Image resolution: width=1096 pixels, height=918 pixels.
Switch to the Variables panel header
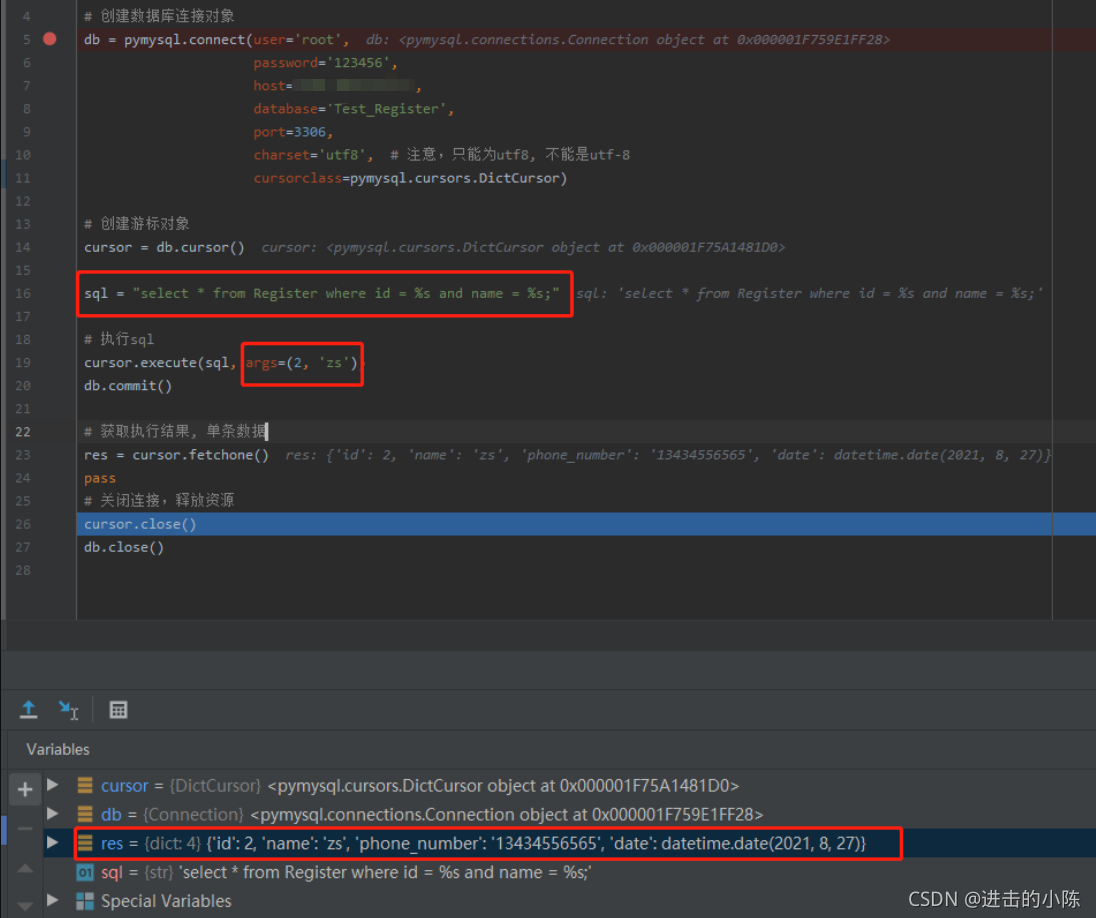coord(57,749)
